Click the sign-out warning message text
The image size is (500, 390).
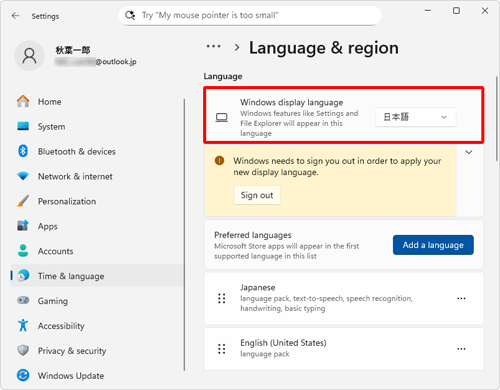(x=337, y=166)
